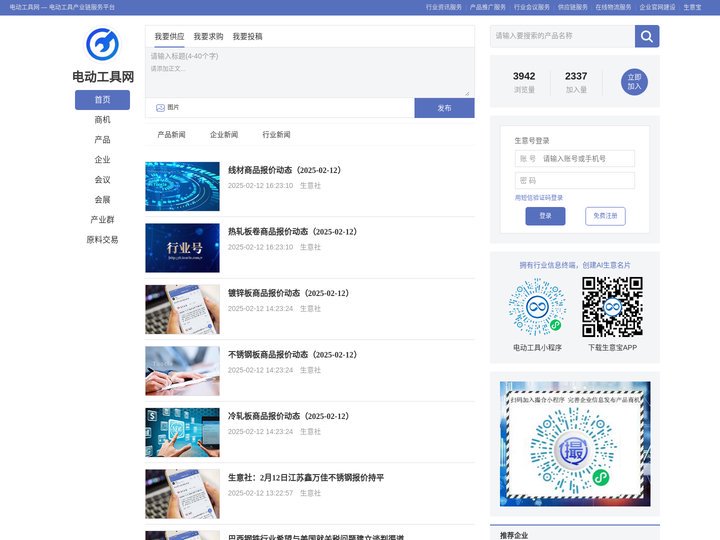720x540 pixels.
Task: Click the 图片 image upload icon
Action: (x=160, y=107)
